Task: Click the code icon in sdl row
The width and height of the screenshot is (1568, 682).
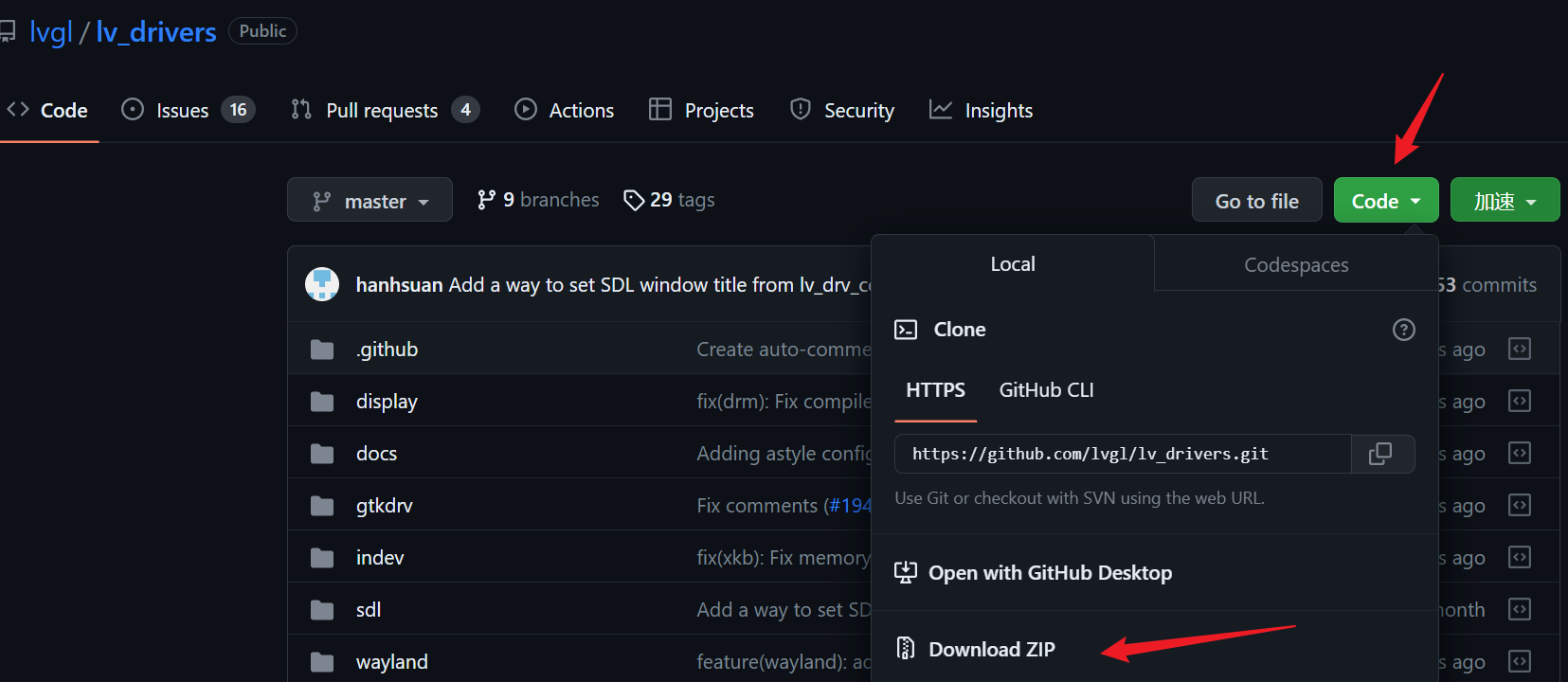Action: pyautogui.click(x=1520, y=609)
